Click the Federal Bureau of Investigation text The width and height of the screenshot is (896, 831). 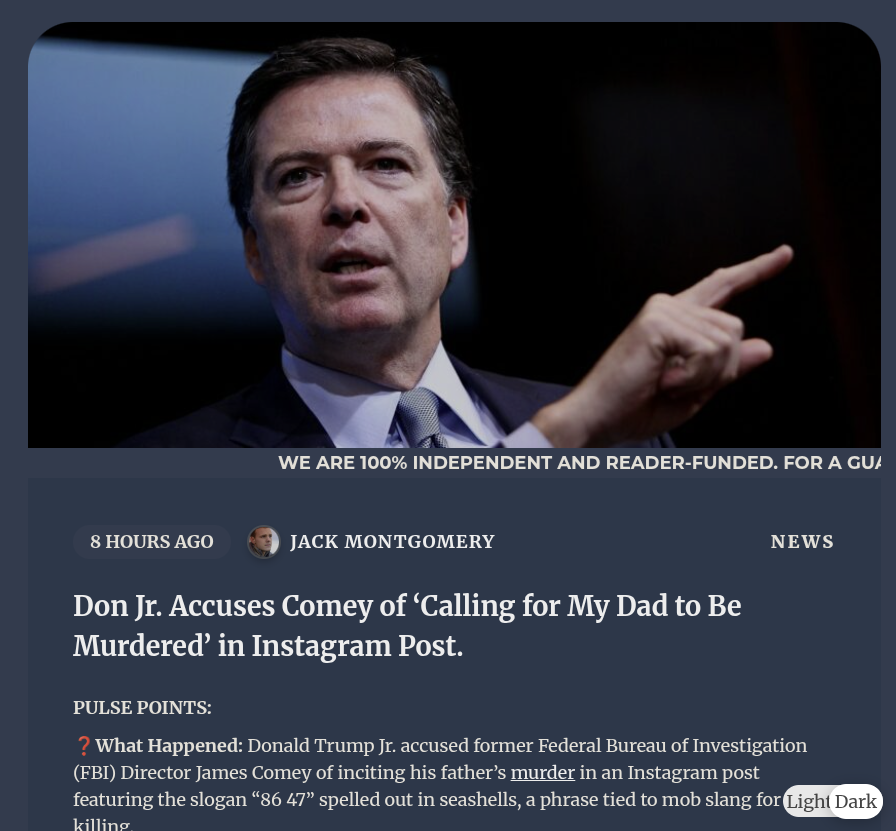point(673,746)
